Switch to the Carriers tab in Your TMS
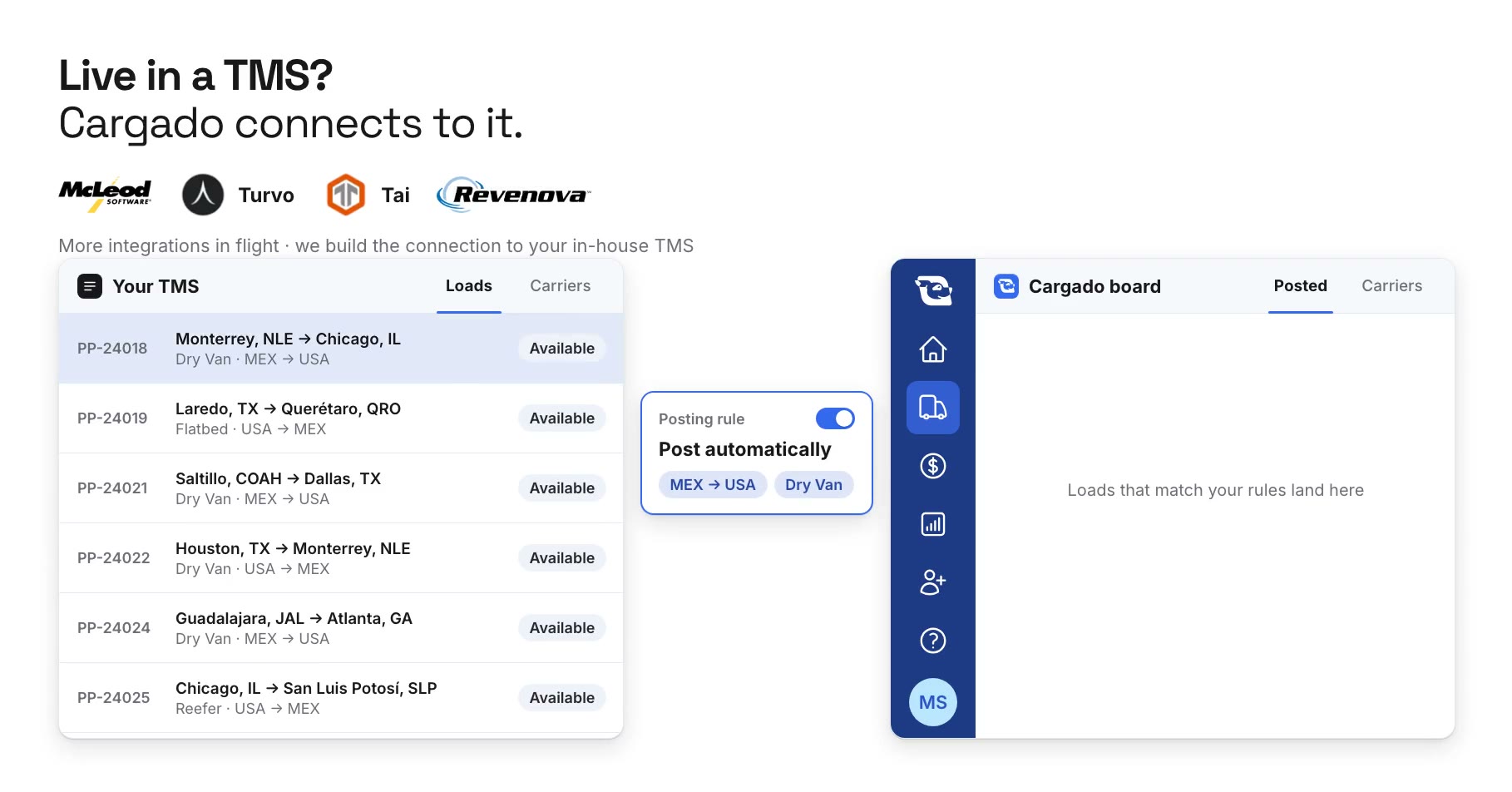 point(561,286)
